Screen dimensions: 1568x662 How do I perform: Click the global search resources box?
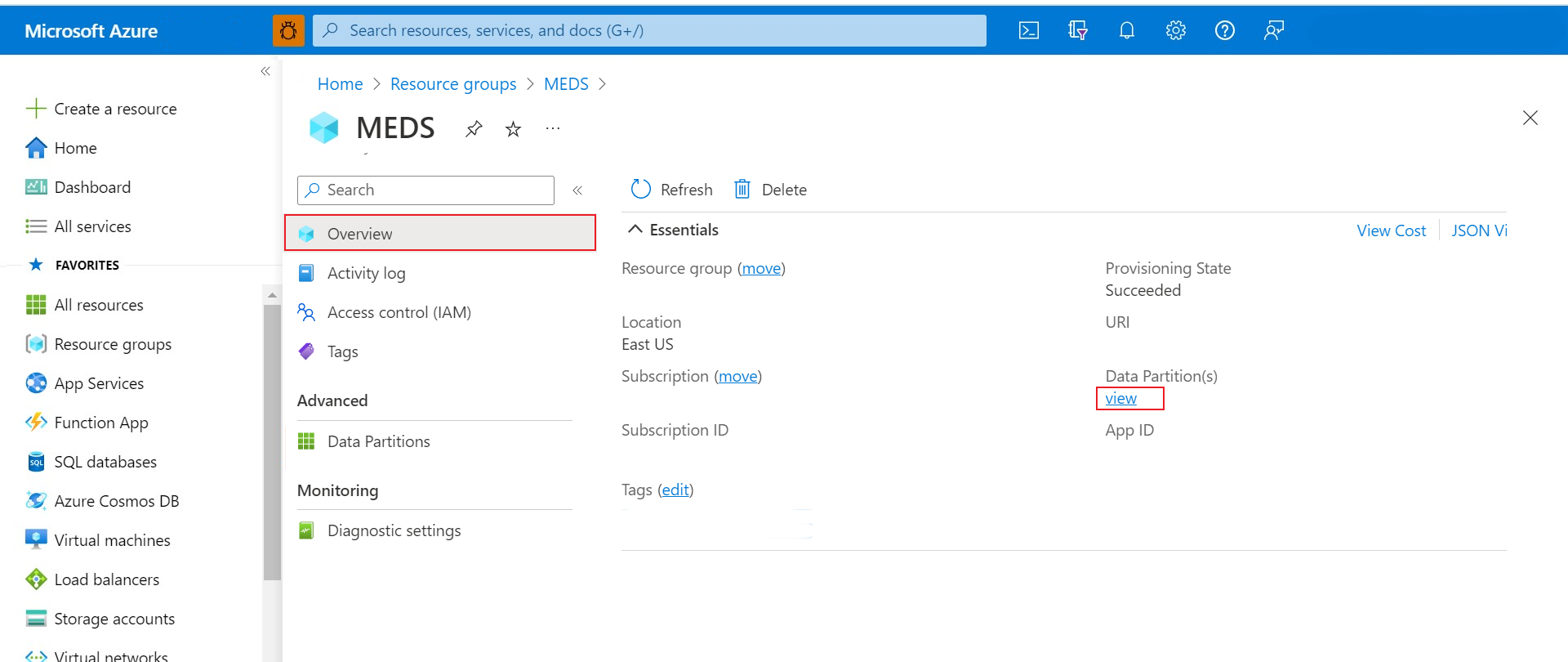click(649, 30)
